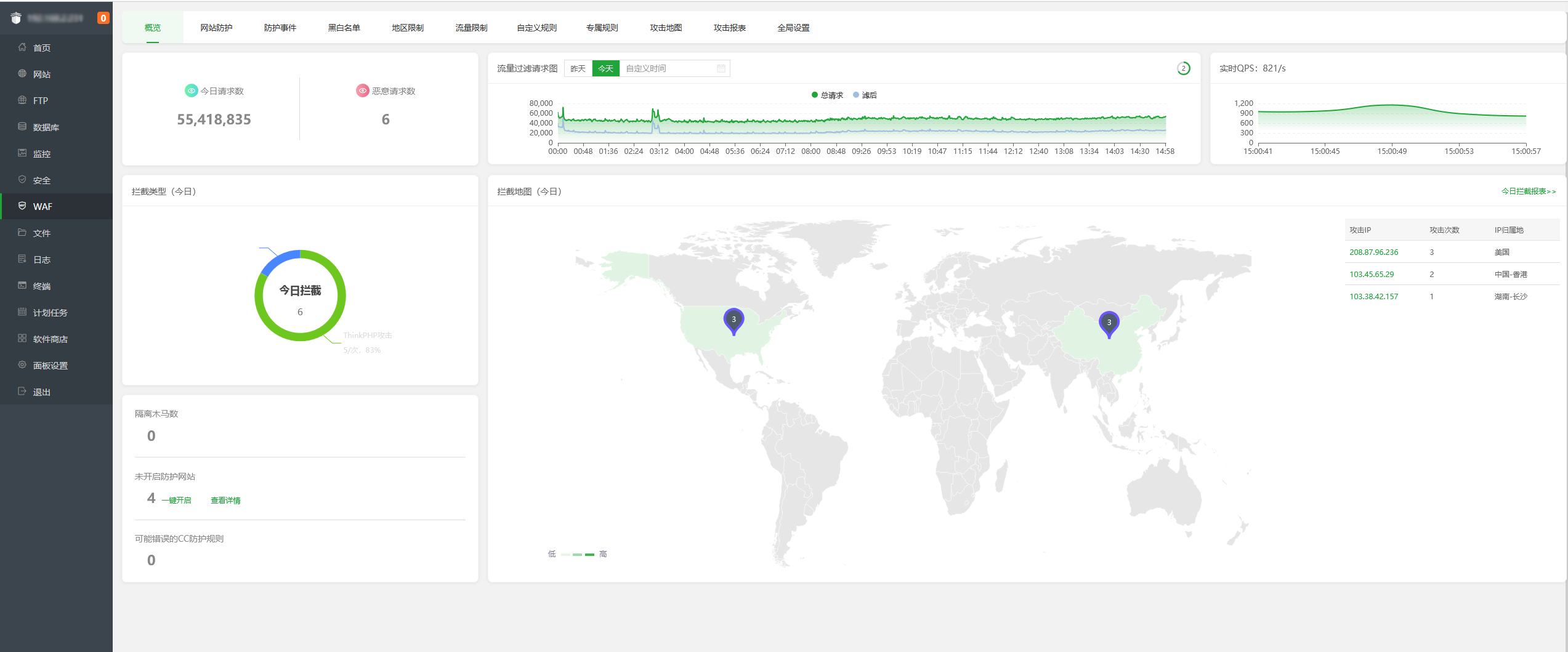Click the calendar icon in custom time field
Image resolution: width=1568 pixels, height=652 pixels.
tap(721, 68)
